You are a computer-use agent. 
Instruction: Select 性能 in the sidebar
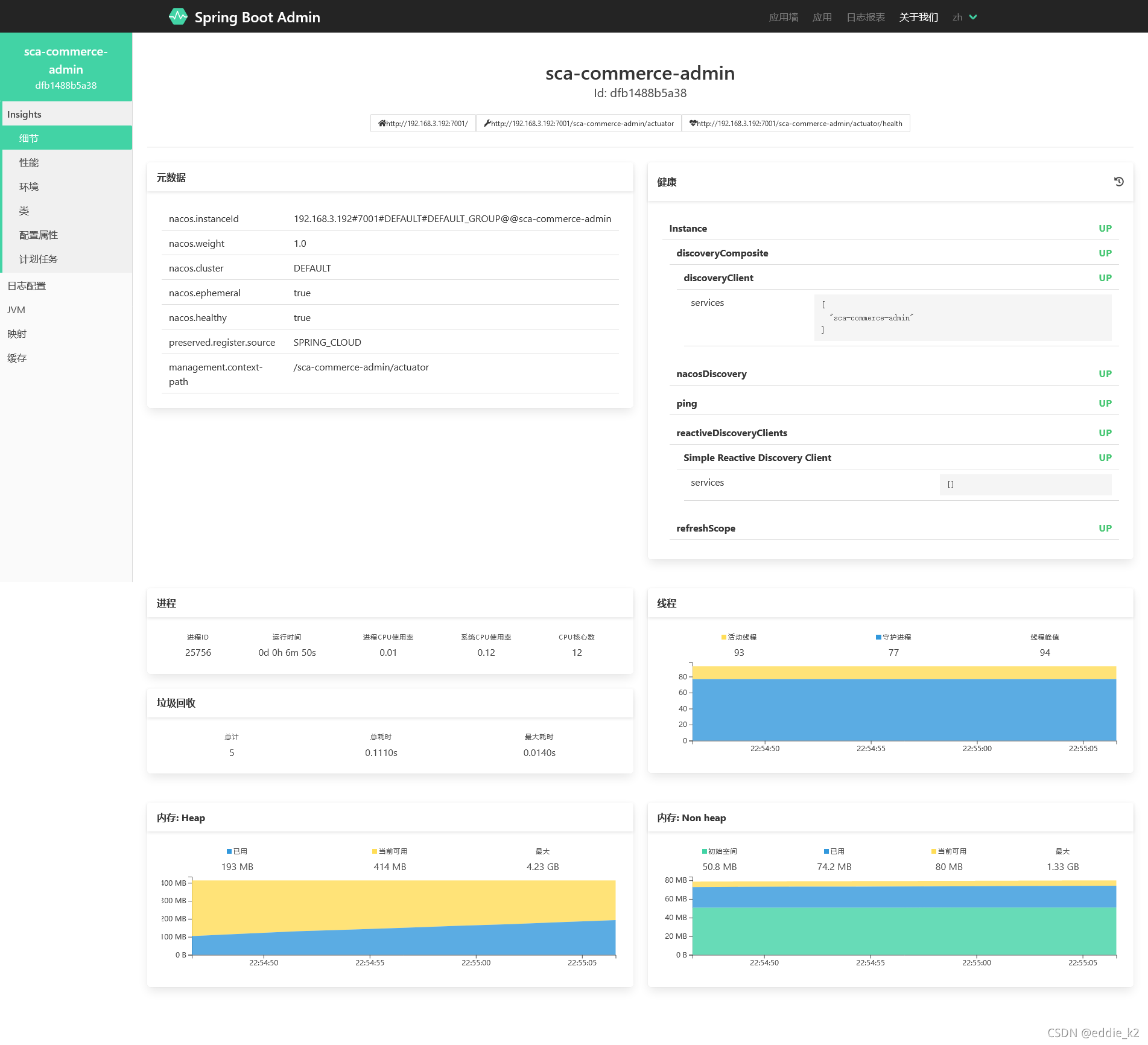pos(66,162)
